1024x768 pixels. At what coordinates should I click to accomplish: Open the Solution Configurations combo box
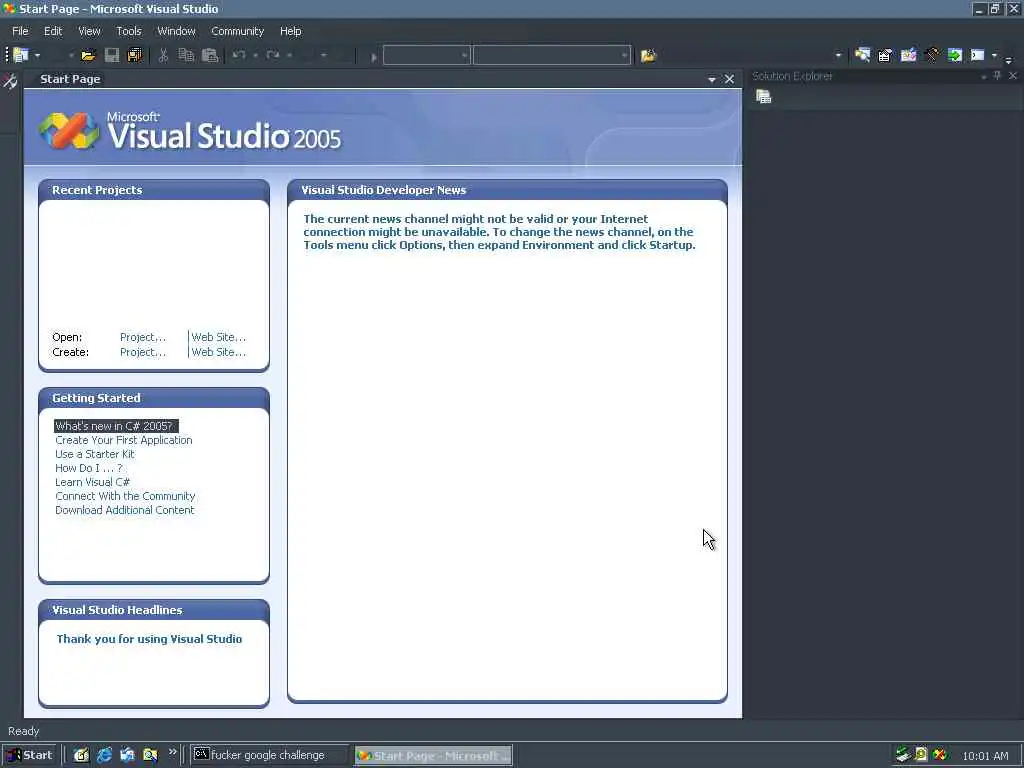click(426, 56)
